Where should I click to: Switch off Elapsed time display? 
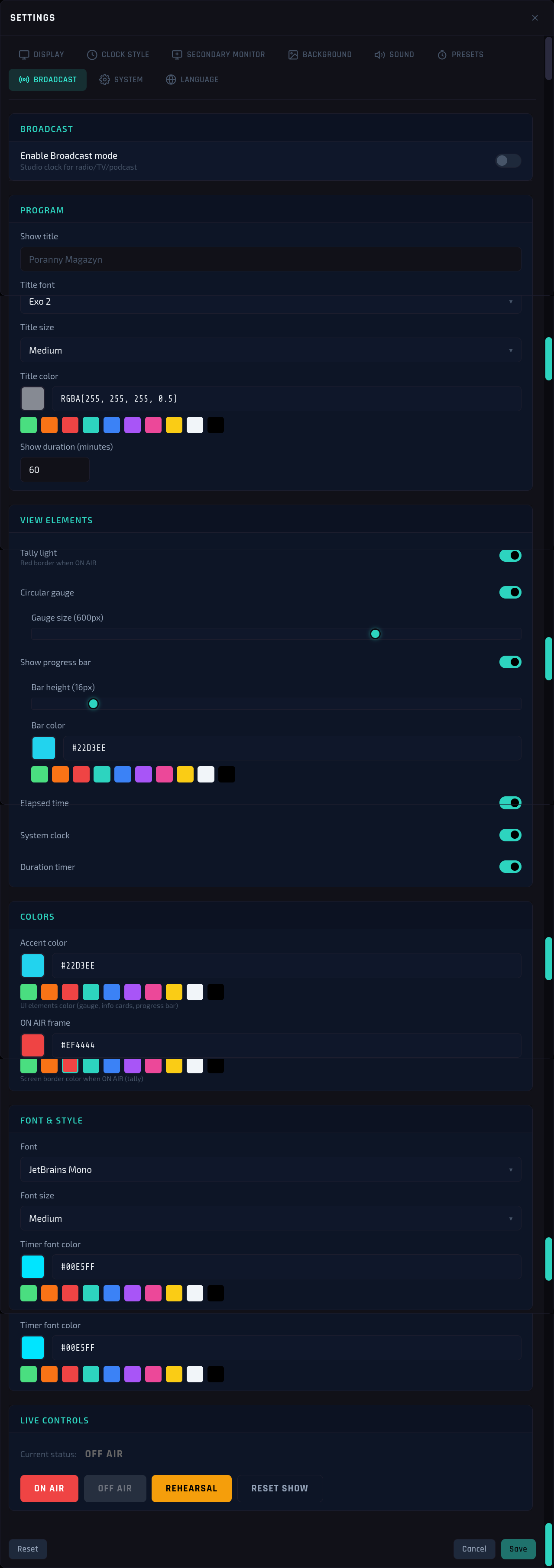[510, 803]
